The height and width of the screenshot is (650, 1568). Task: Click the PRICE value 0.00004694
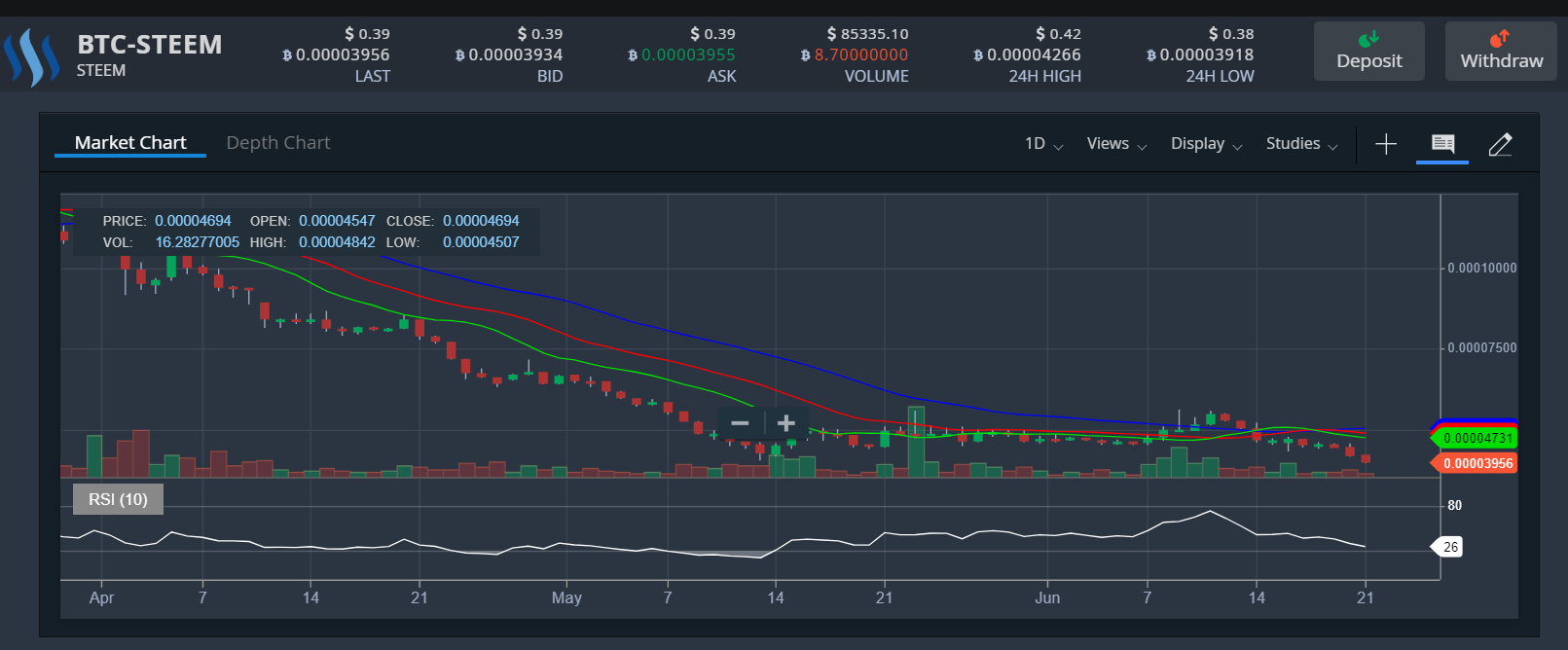[193, 221]
